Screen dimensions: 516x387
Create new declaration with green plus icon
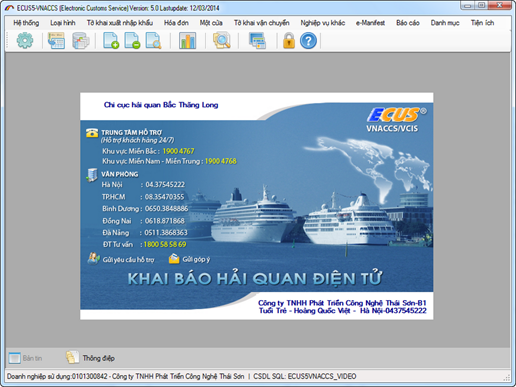pos(111,41)
